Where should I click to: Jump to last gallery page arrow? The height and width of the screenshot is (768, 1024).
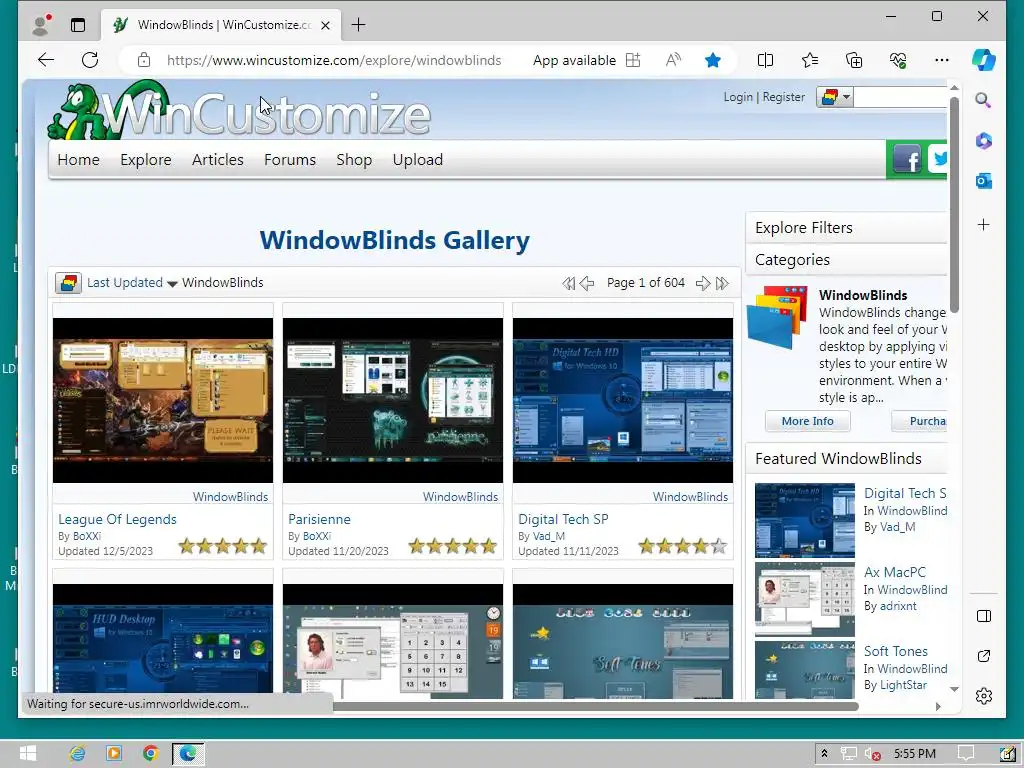(x=722, y=283)
